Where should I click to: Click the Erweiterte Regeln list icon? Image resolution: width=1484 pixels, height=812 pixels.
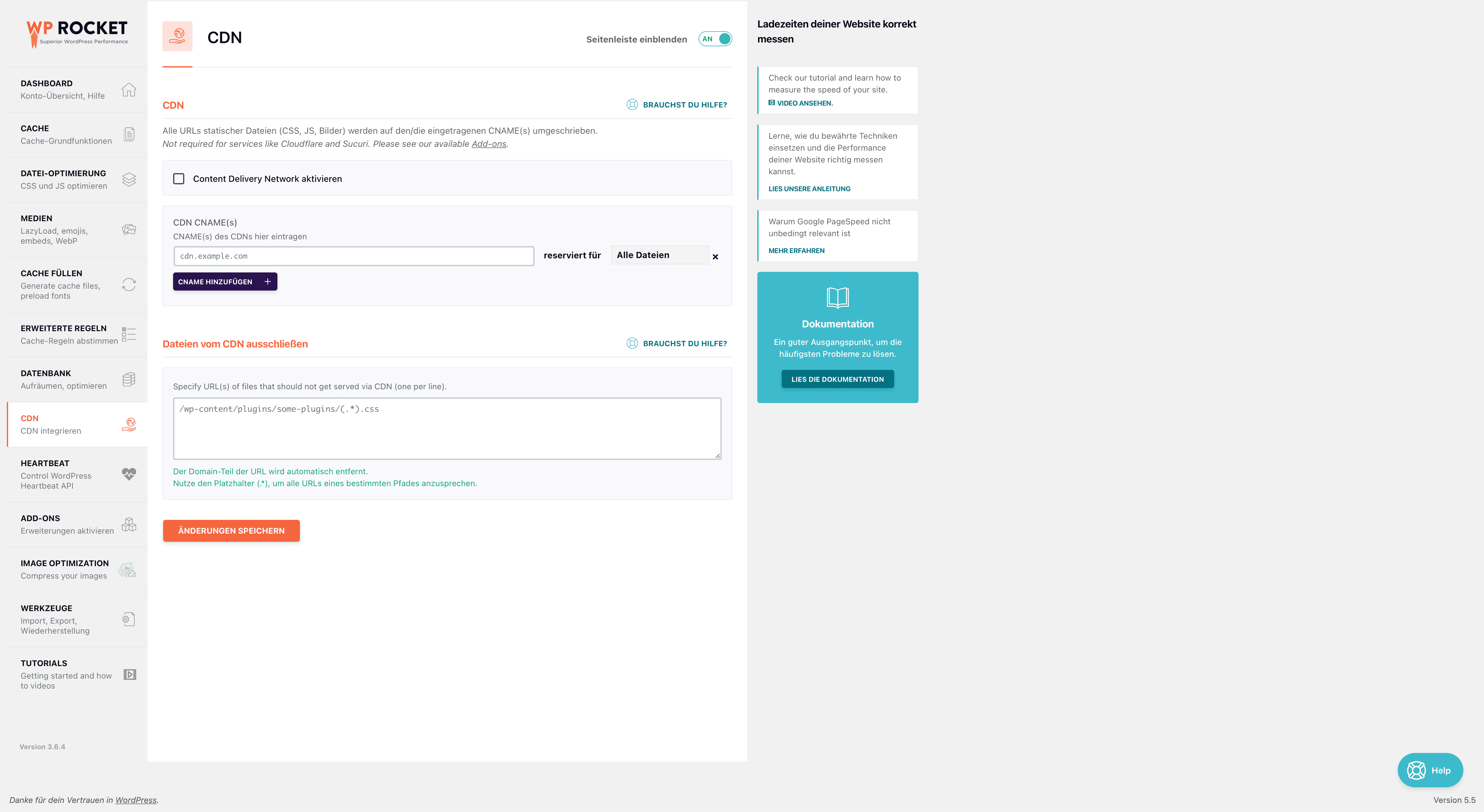click(x=129, y=334)
